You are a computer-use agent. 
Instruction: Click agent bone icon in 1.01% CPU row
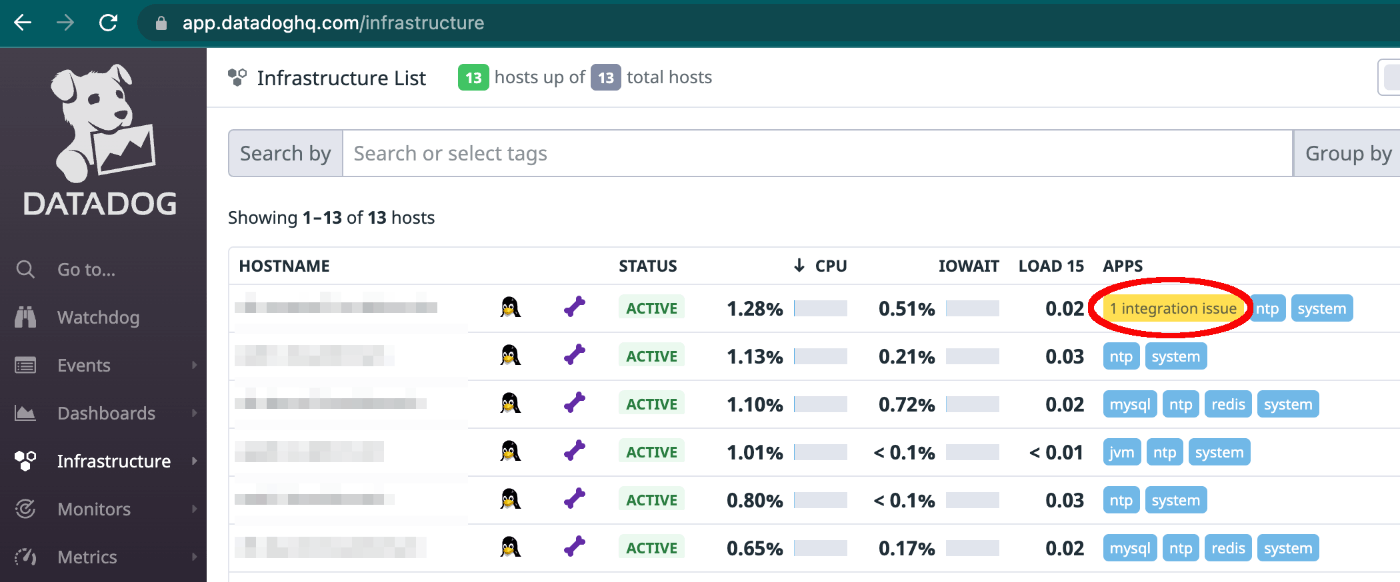tap(574, 451)
